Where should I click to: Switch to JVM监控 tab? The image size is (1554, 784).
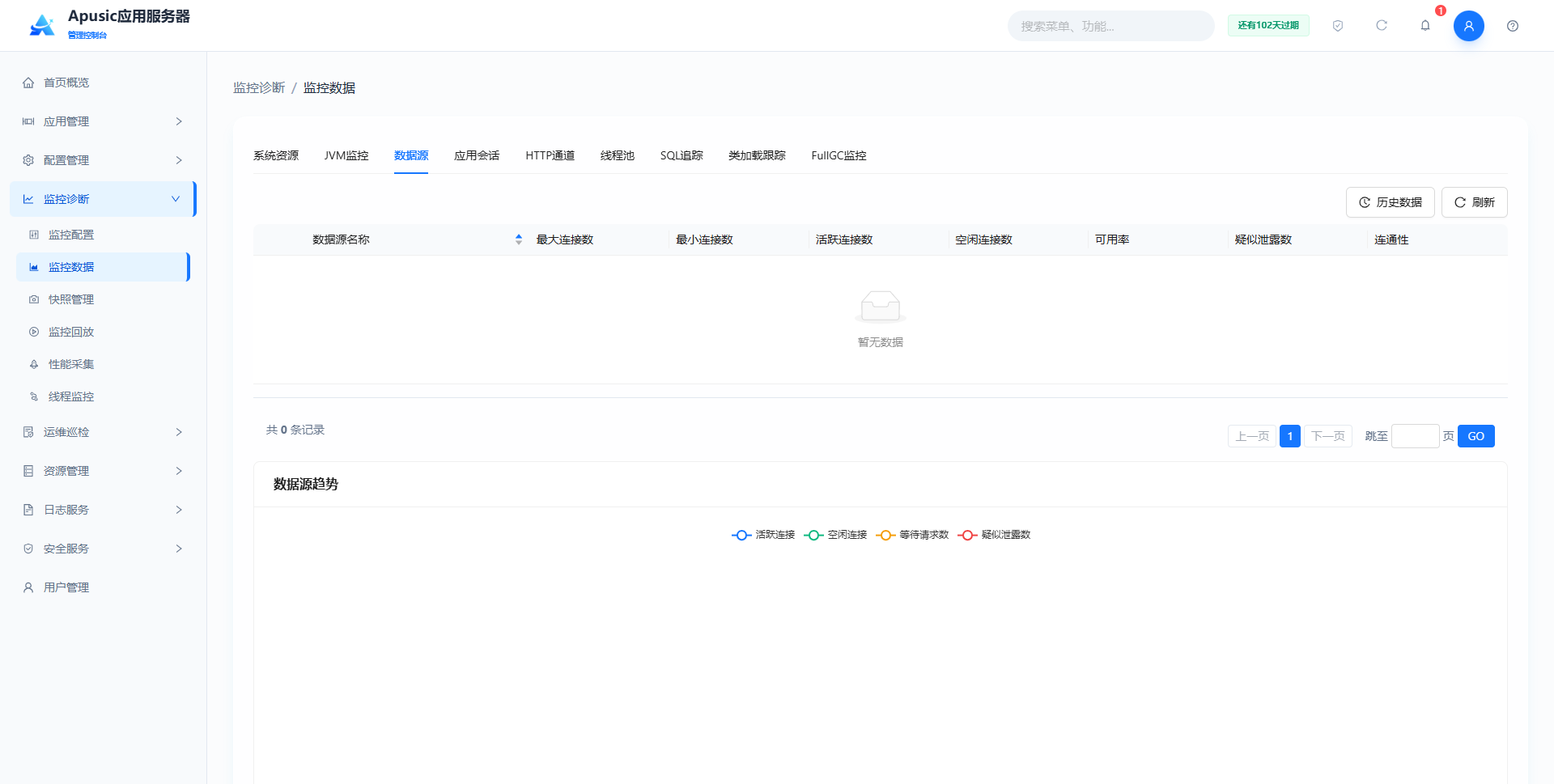346,155
